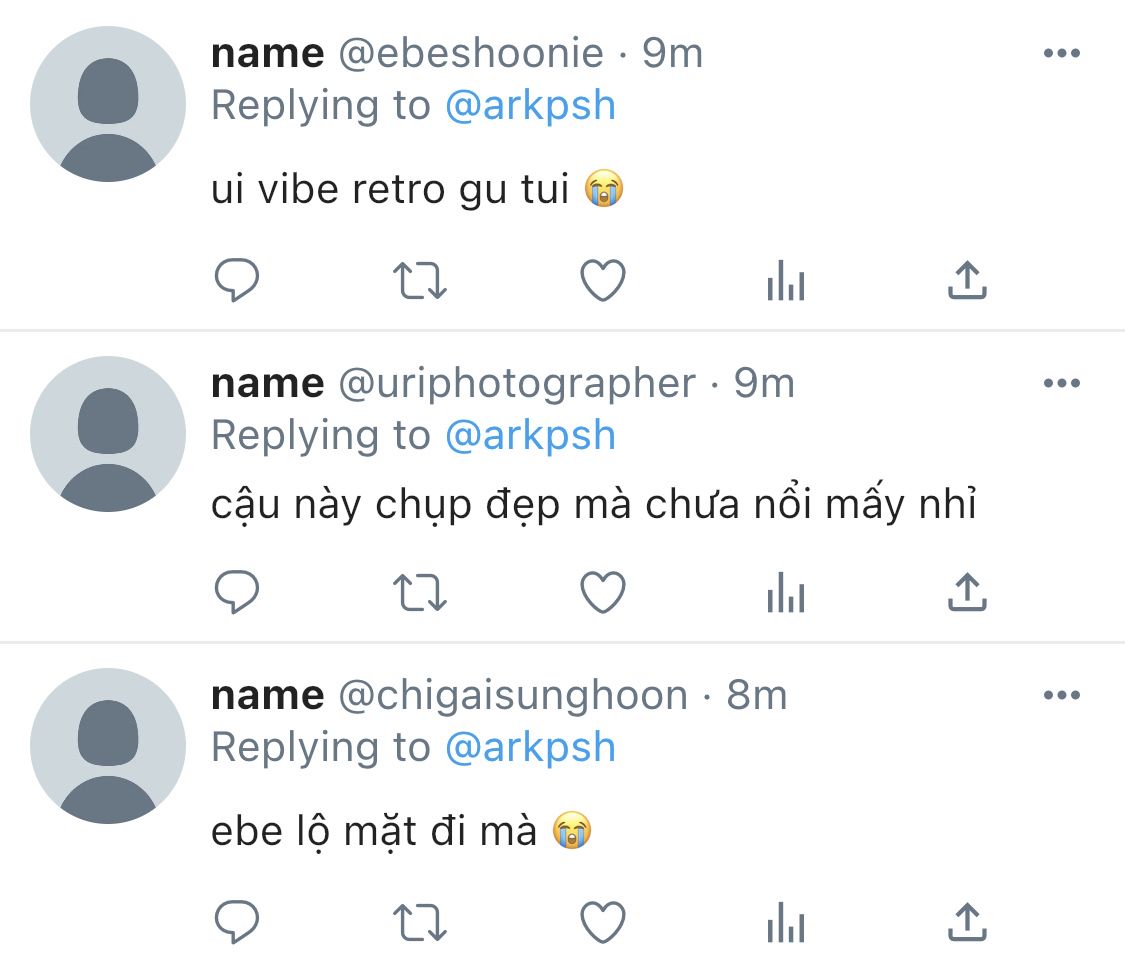This screenshot has width=1125, height=963.
Task: Open @arkpsh mention in @chigaisunghoon's reply
Action: click(530, 748)
